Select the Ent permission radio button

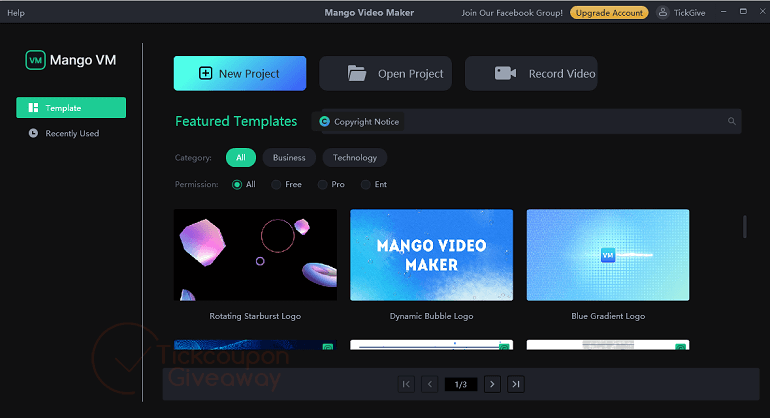pos(366,185)
